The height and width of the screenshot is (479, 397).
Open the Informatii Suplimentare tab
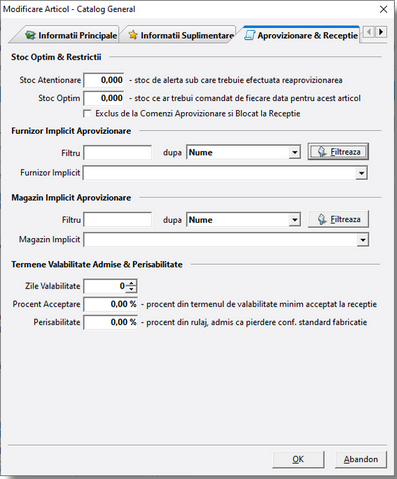coord(181,35)
